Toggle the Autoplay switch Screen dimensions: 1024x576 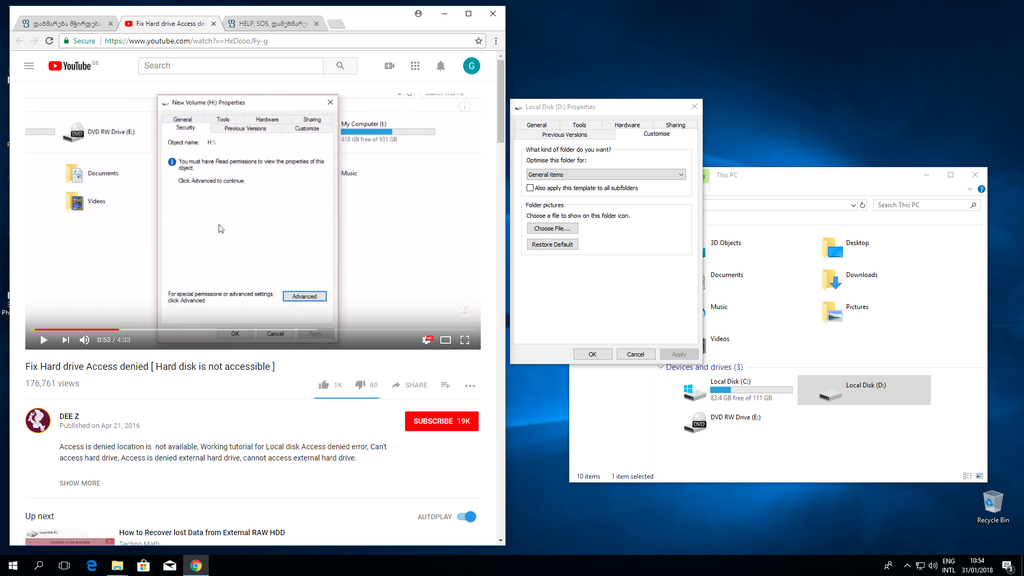point(467,517)
